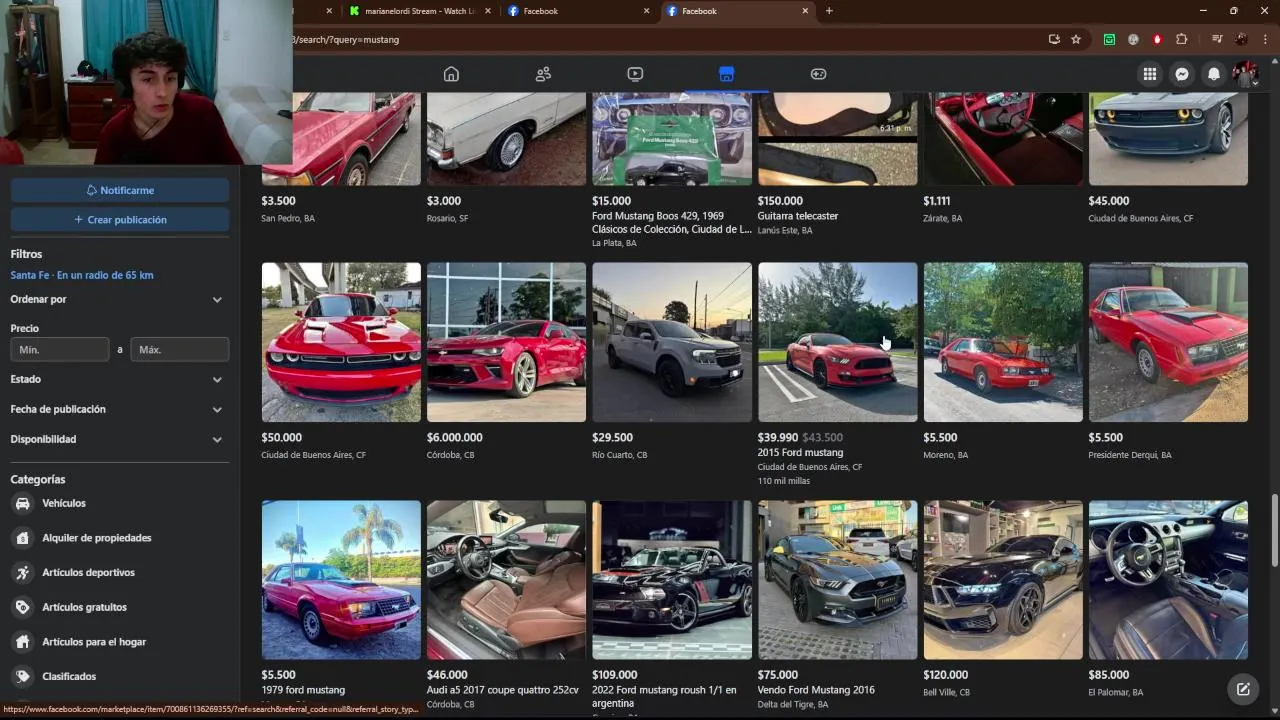The image size is (1280, 720).
Task: Click Ford Mustang Boos 429, 1969 title
Action: (672, 223)
